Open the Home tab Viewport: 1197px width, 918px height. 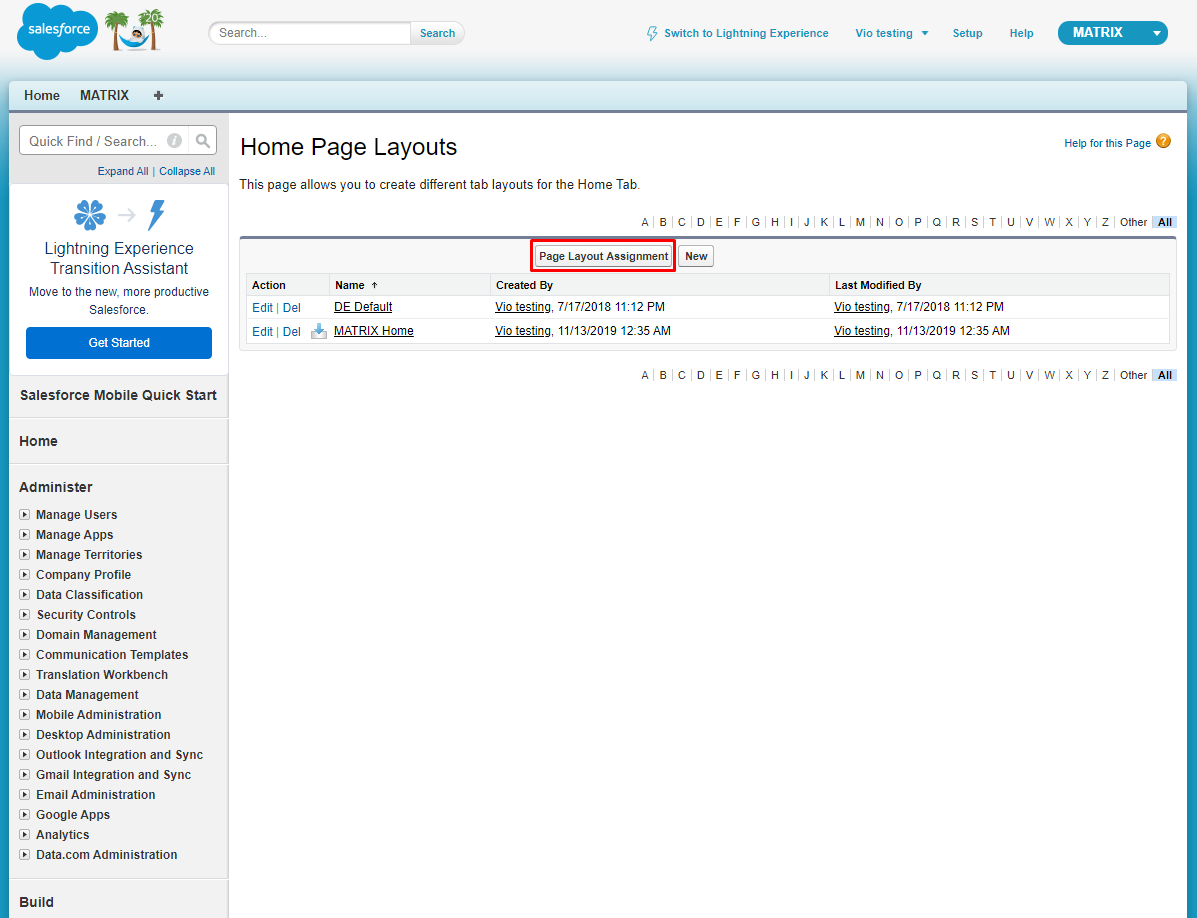coord(42,95)
